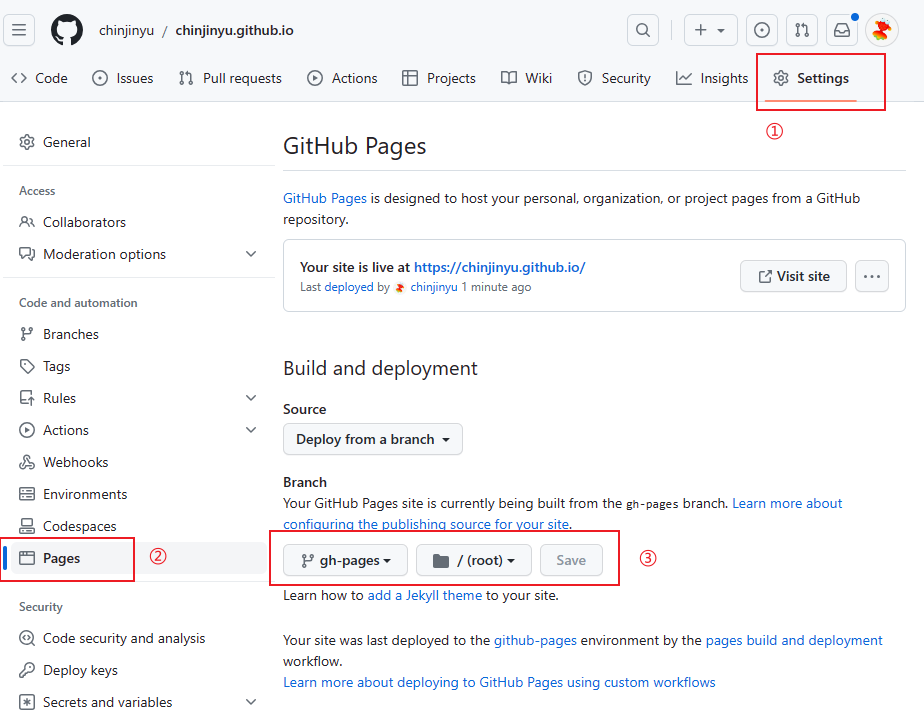Switch to the repository Actions tab

pos(342,78)
